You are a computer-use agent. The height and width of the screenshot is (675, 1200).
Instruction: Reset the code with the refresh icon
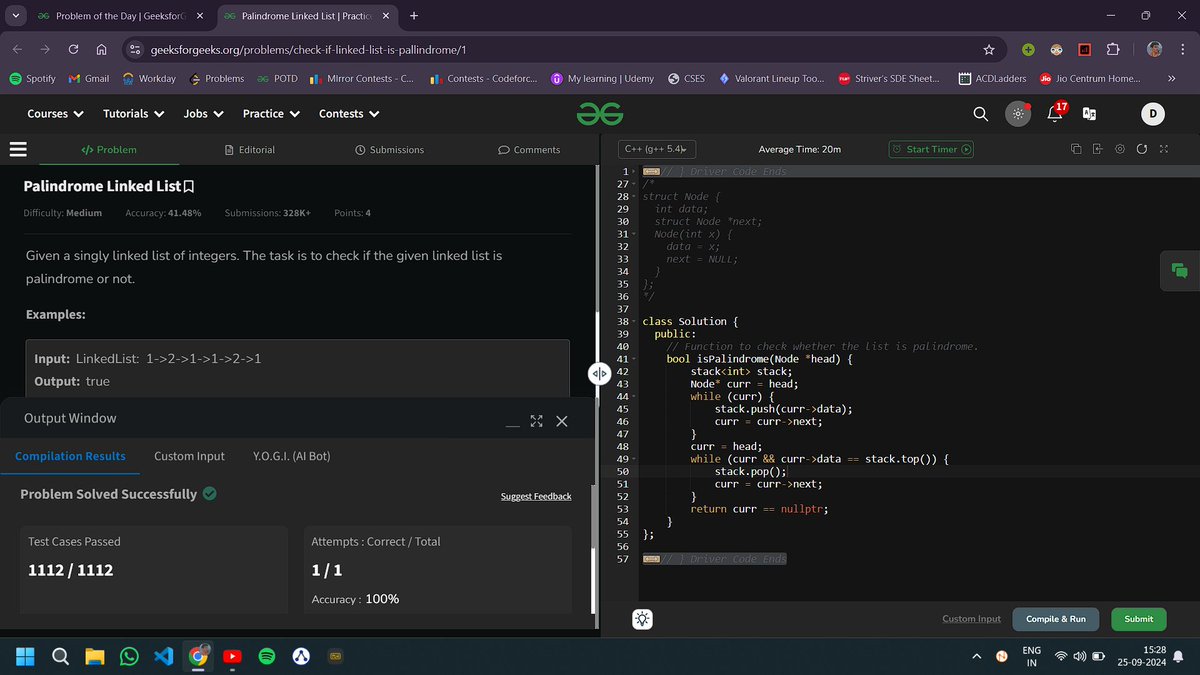(1142, 149)
